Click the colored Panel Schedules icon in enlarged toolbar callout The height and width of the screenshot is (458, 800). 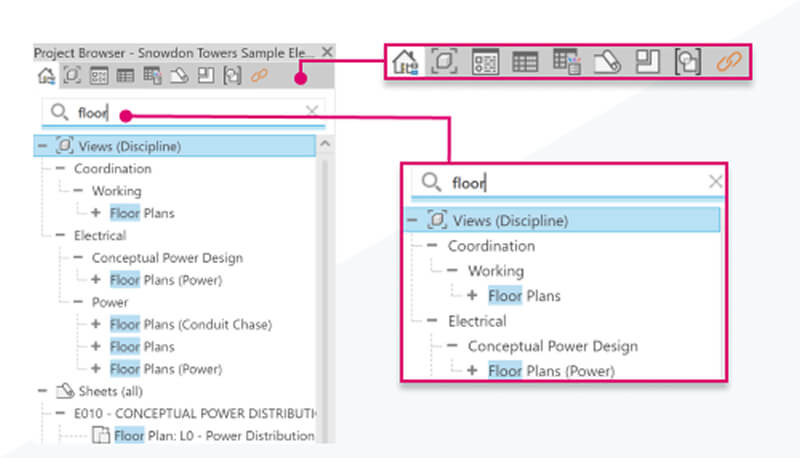tap(566, 62)
